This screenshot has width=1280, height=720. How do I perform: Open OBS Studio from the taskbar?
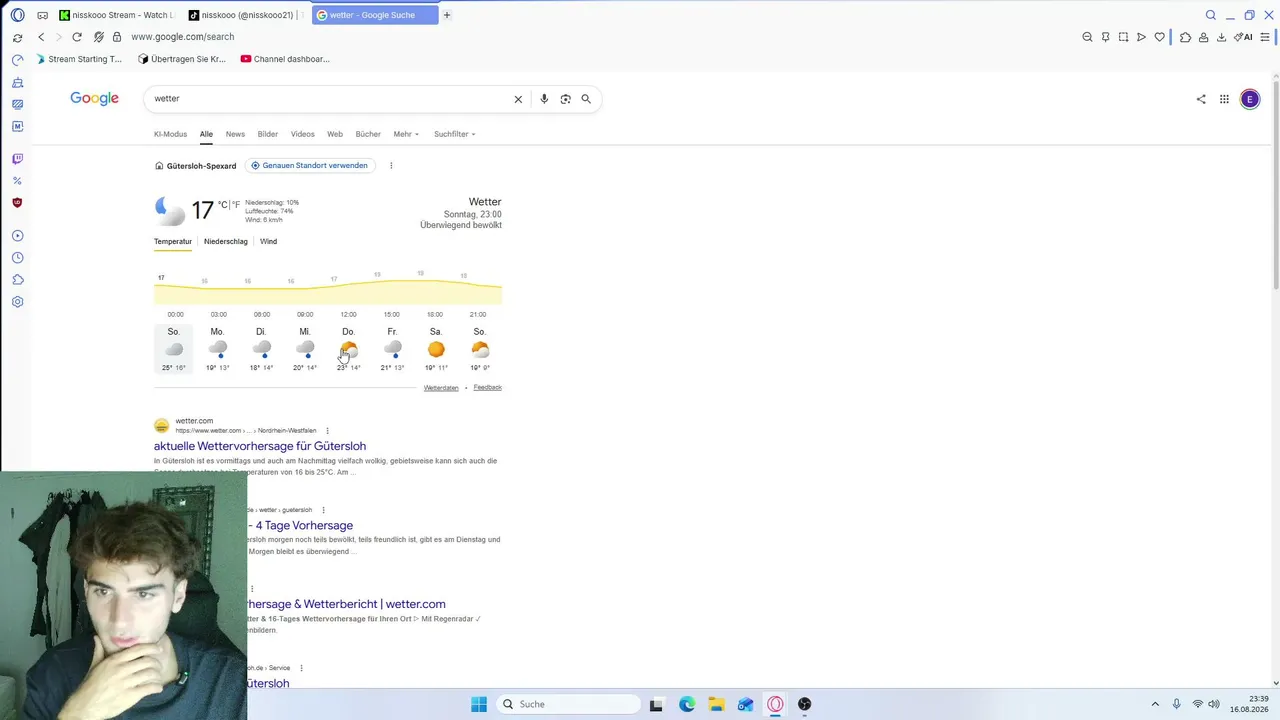click(x=805, y=704)
